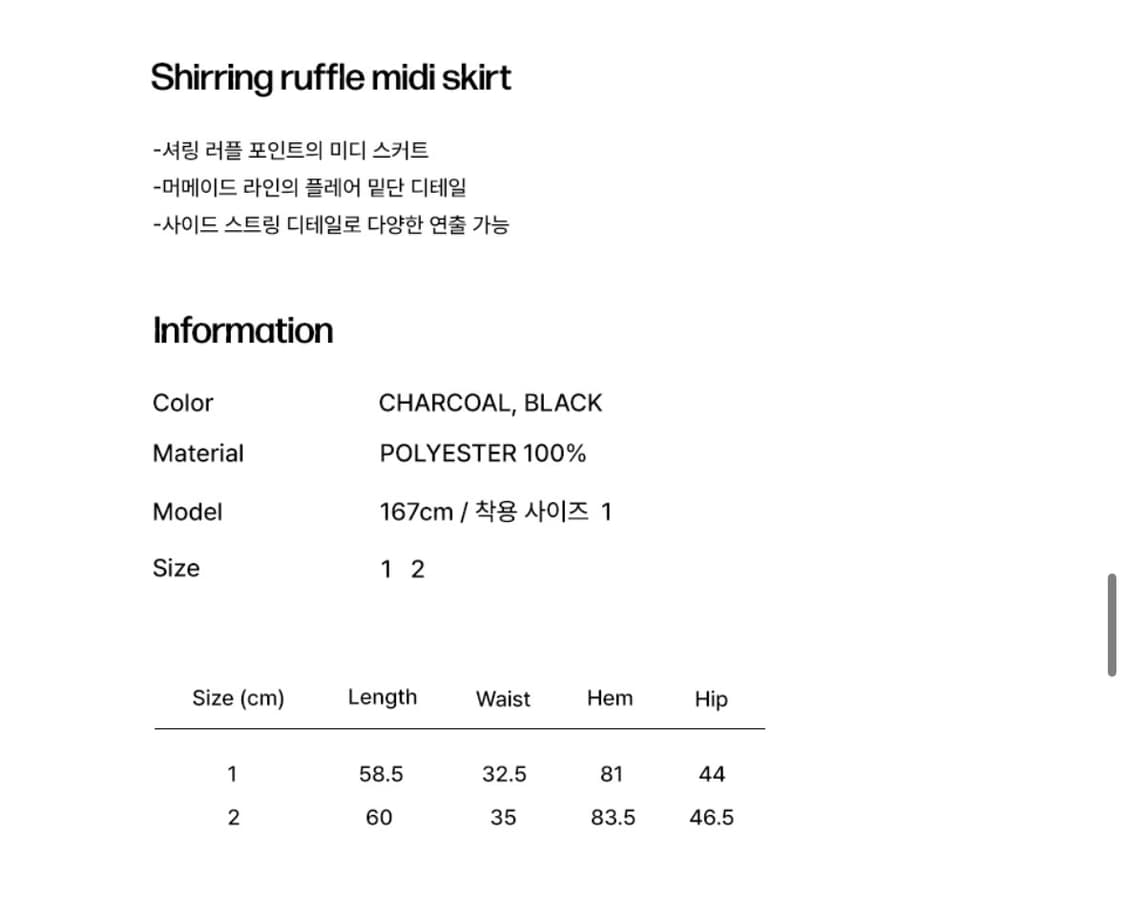Click the "Length" column header

point(382,698)
